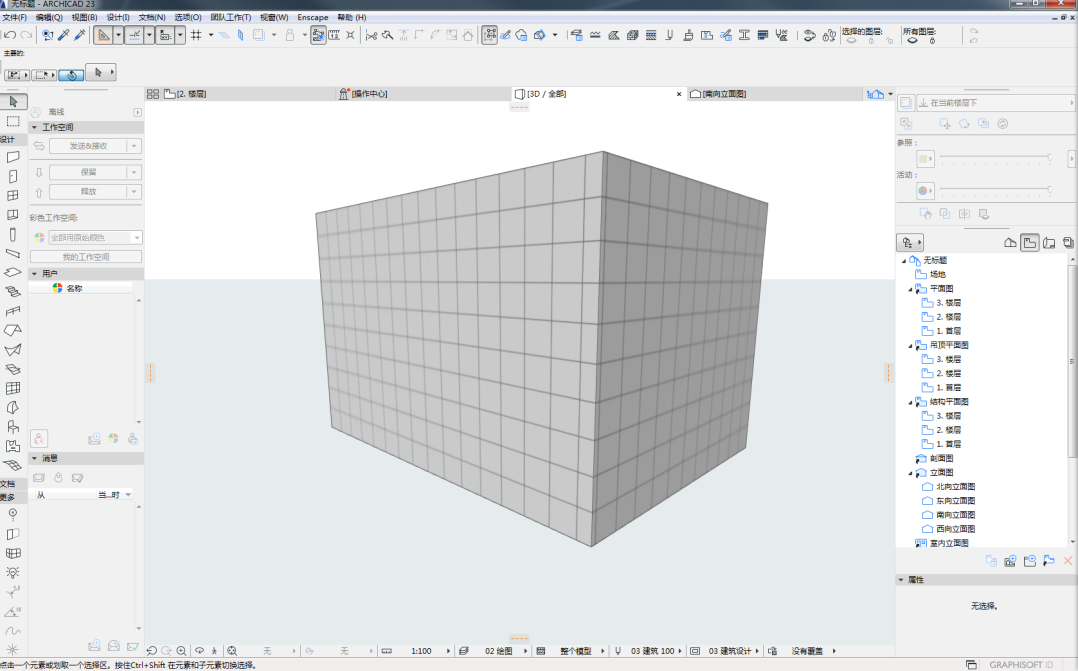Toggle the trace reference checkbox in the right panel
Image resolution: width=1078 pixels, height=671 pixels.
[x=906, y=102]
